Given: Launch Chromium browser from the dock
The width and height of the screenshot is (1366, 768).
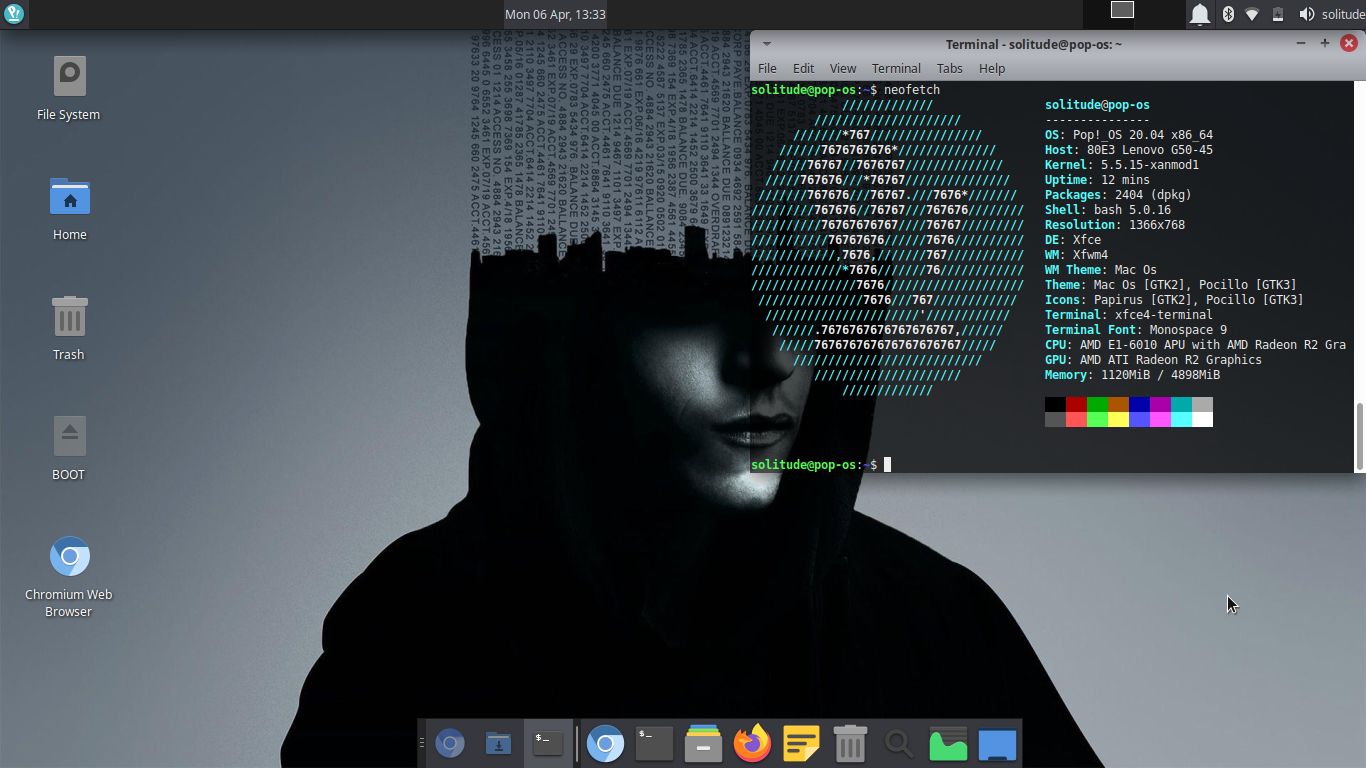Looking at the screenshot, I should coord(604,743).
